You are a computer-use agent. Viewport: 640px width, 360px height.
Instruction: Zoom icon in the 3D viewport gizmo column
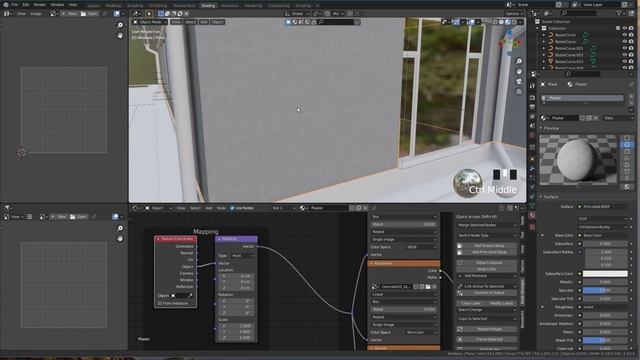coord(519,61)
